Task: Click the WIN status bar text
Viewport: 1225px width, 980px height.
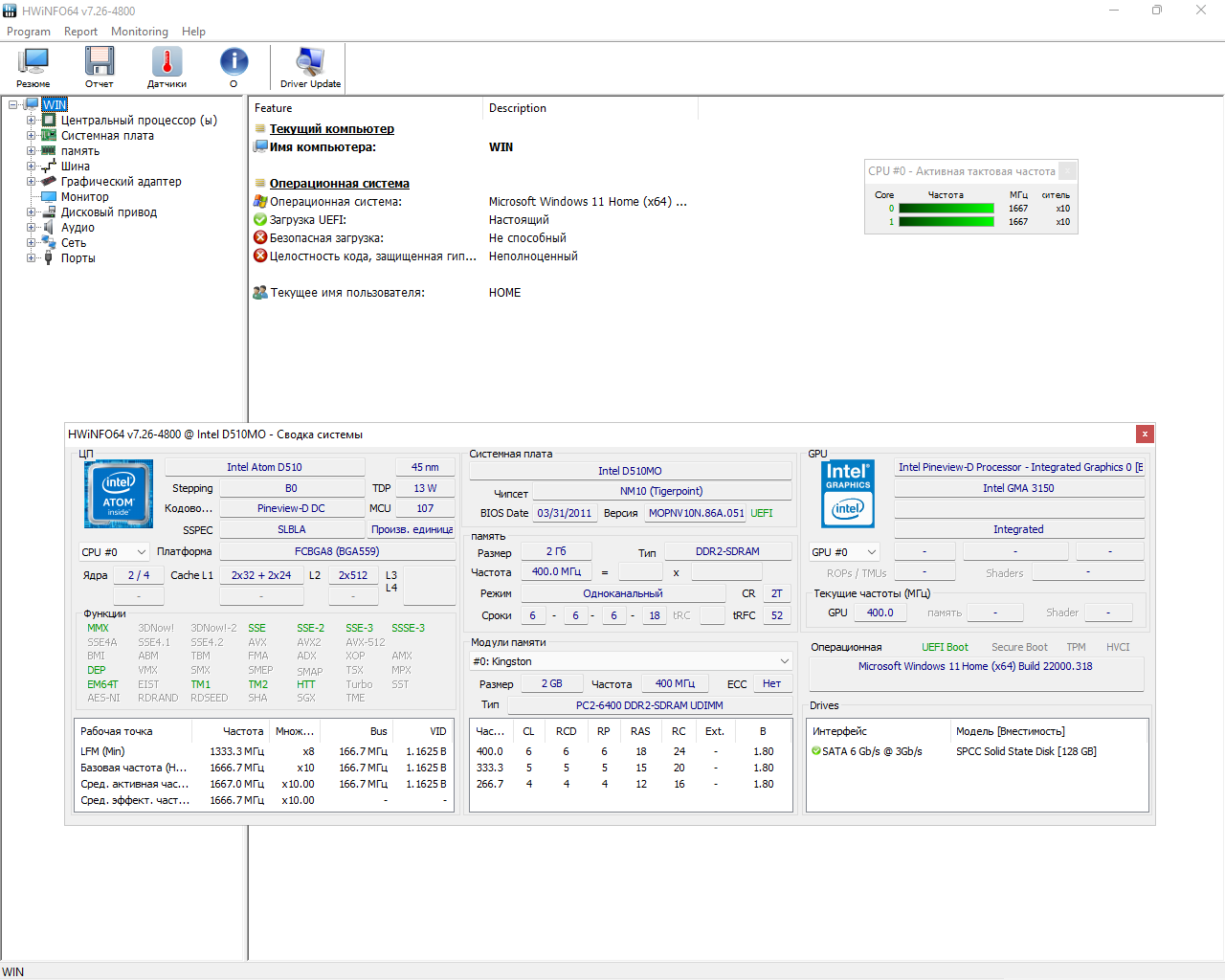Action: pos(13,971)
